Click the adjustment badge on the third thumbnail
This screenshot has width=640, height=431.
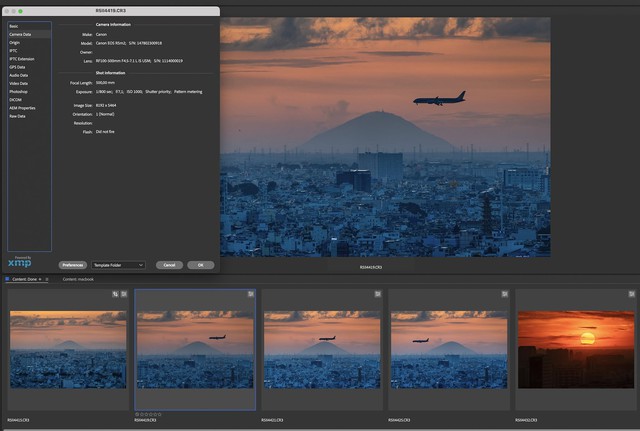(377, 294)
